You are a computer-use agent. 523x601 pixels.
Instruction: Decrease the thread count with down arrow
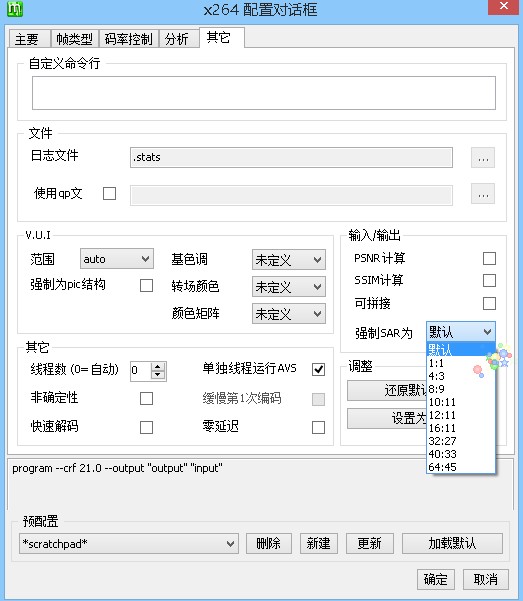point(158,375)
